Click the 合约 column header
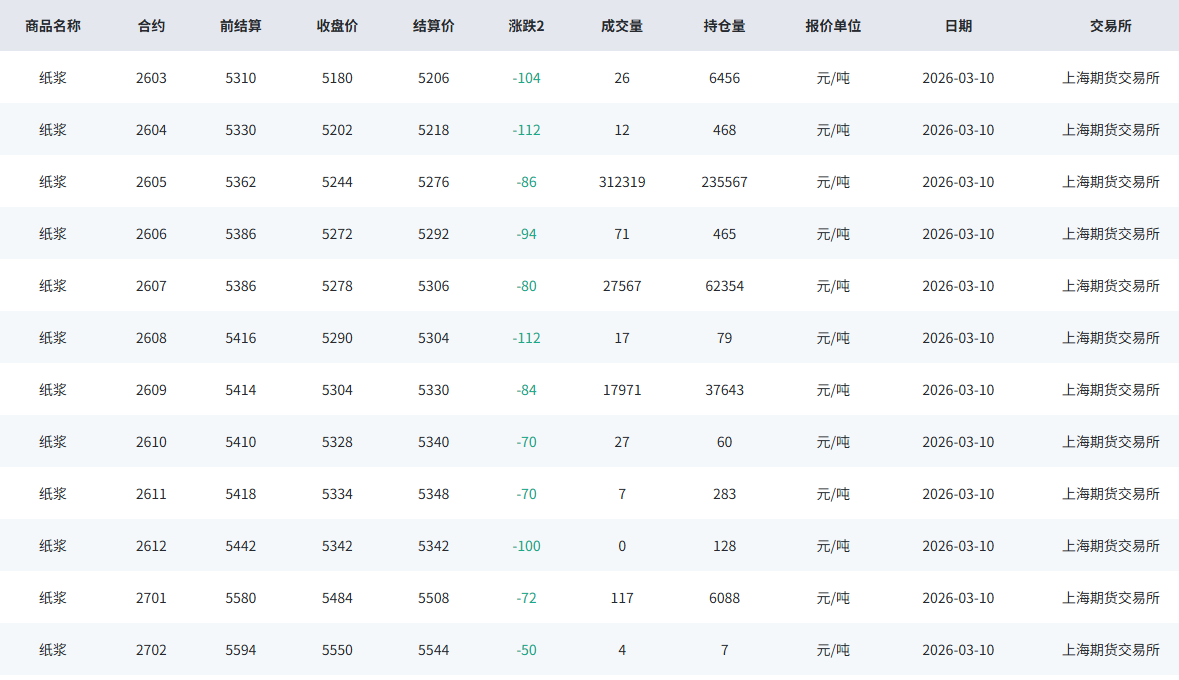1179x680 pixels. [151, 26]
